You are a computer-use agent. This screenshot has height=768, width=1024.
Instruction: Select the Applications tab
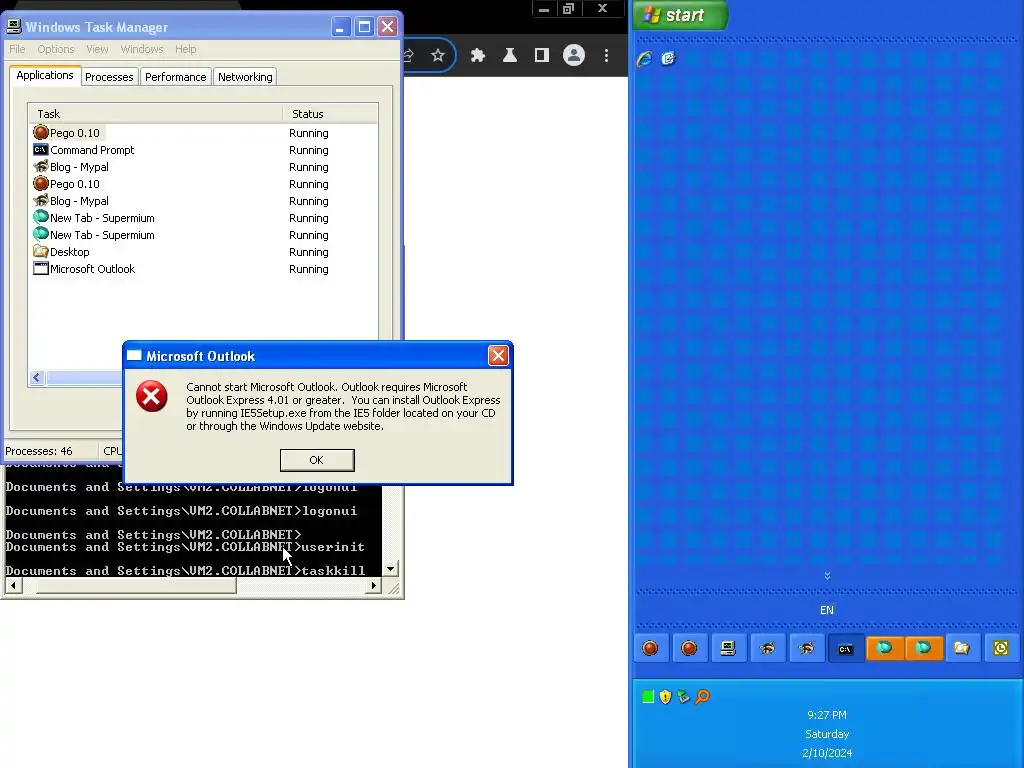(x=45, y=75)
